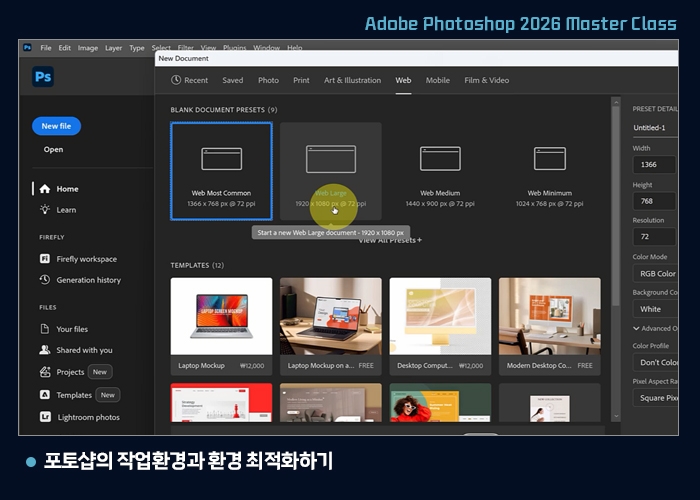
Task: Switch to the Art & Illustration tab
Action: (x=353, y=80)
